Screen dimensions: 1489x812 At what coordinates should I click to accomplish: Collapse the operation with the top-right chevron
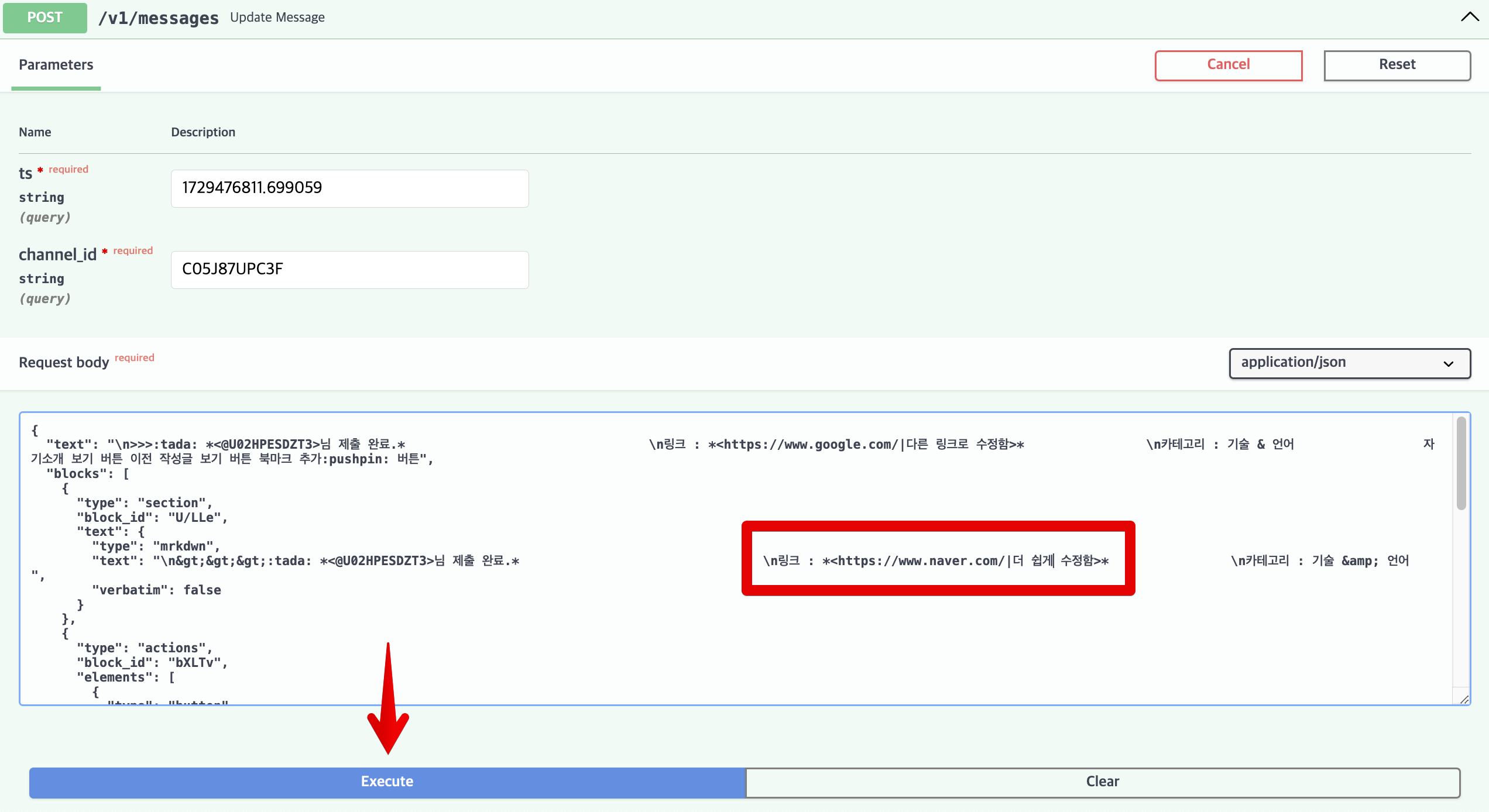click(x=1469, y=17)
